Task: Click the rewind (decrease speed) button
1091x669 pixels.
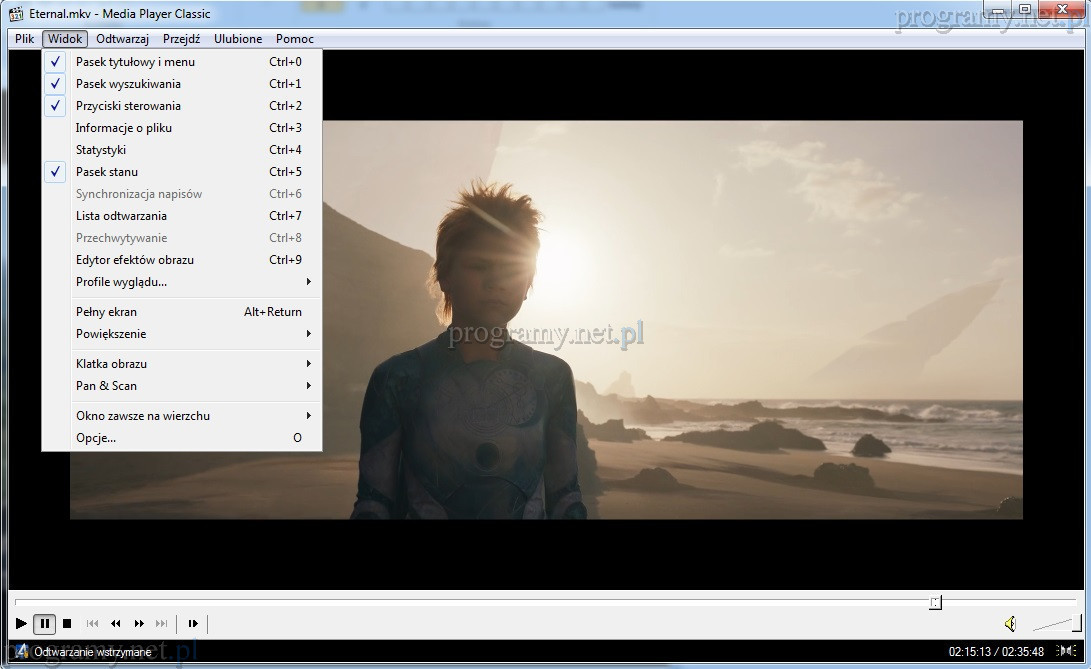Action: coord(116,624)
